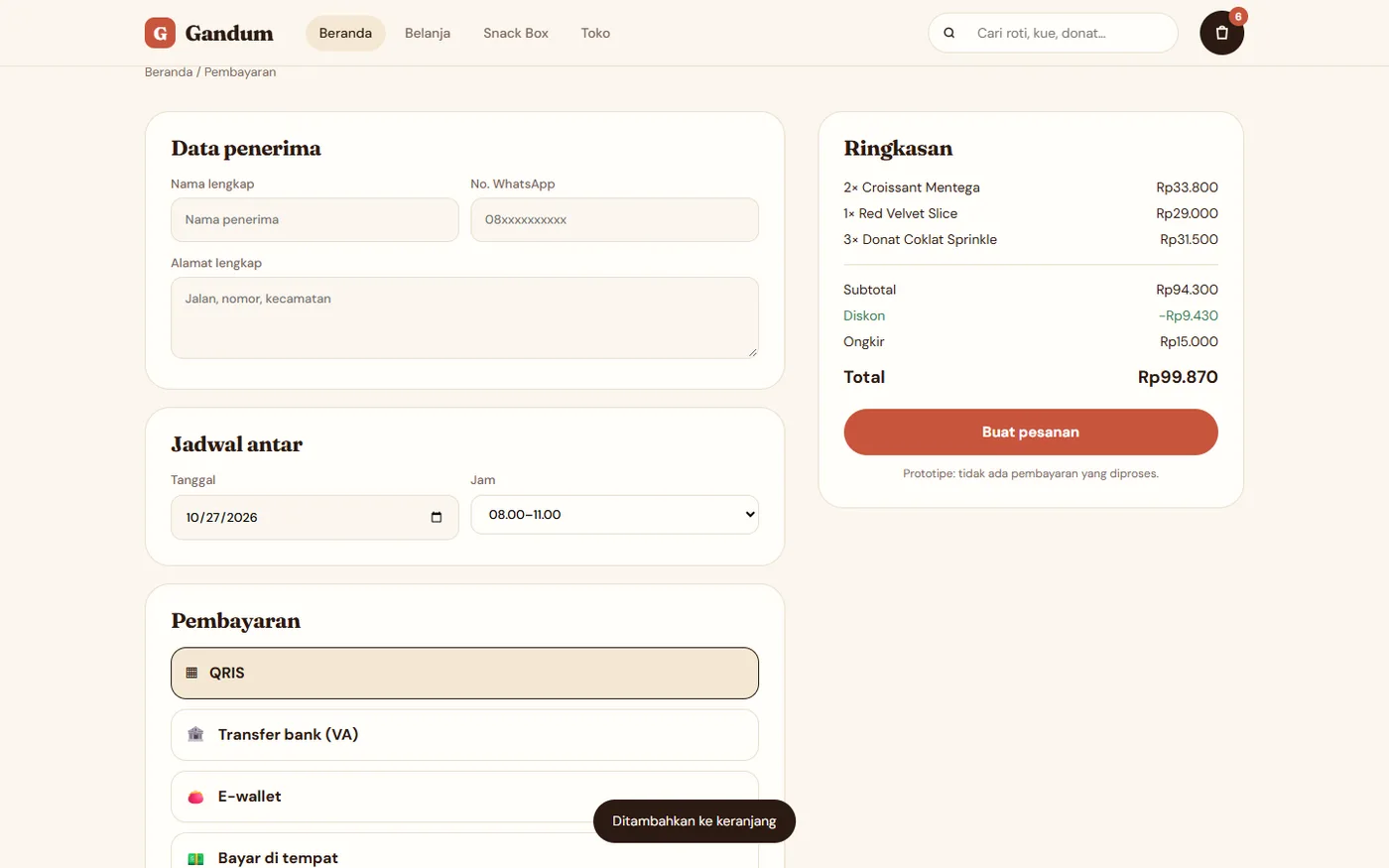Click Beranda breadcrumb link

point(169,72)
